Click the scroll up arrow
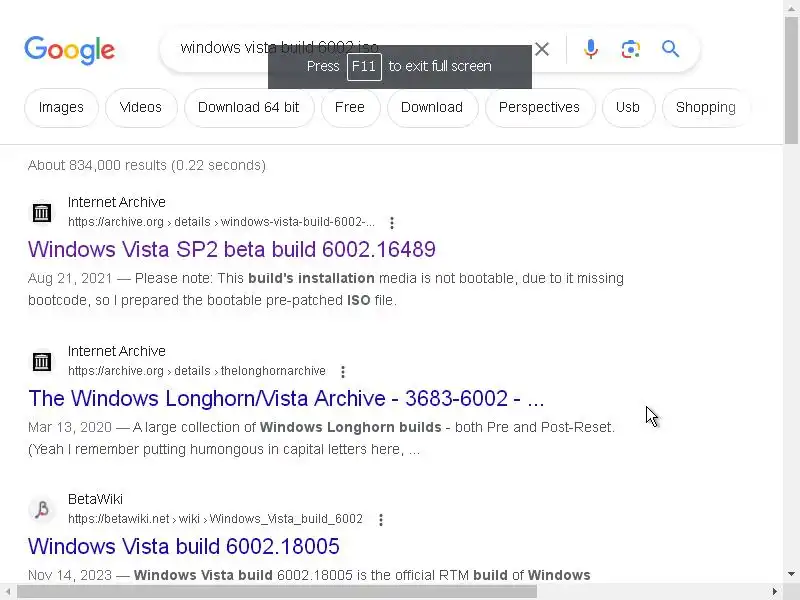The image size is (800, 600). (x=791, y=8)
